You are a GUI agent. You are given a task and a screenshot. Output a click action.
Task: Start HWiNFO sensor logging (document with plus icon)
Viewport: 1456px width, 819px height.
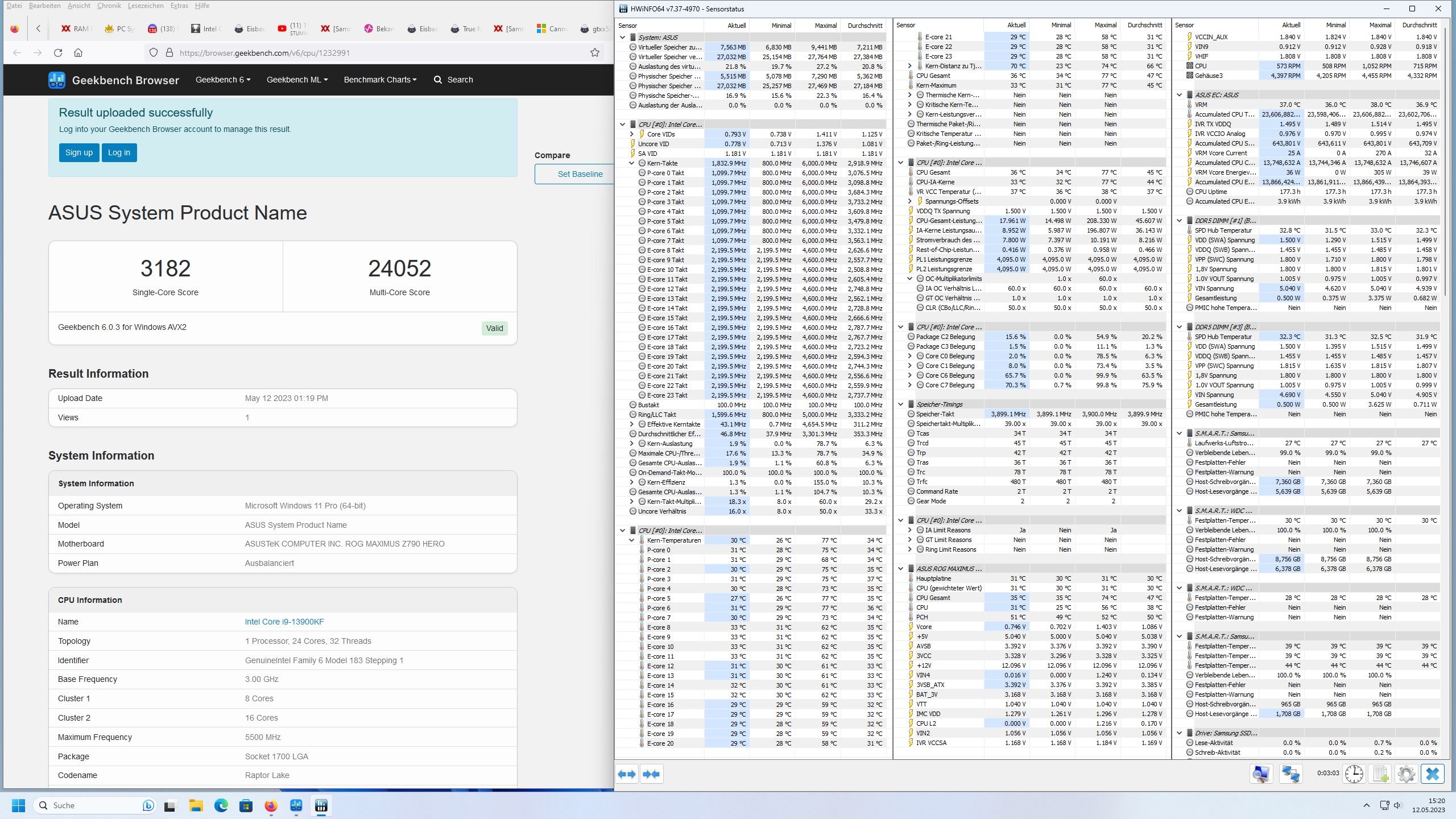point(1380,774)
